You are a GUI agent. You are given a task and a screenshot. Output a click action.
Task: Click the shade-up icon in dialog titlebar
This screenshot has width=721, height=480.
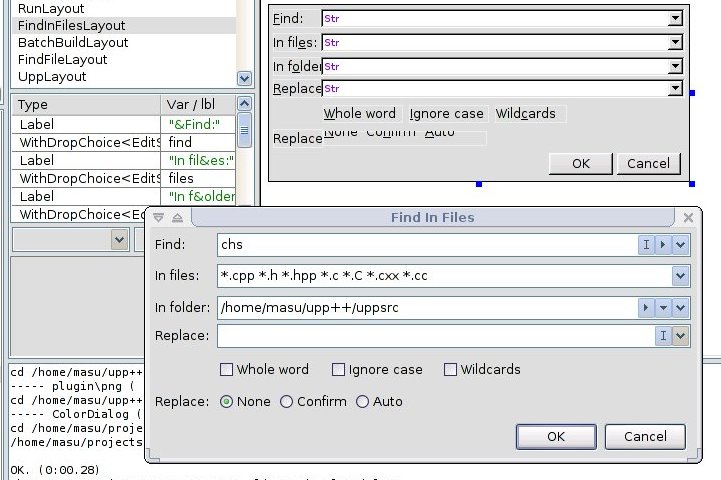[x=177, y=218]
